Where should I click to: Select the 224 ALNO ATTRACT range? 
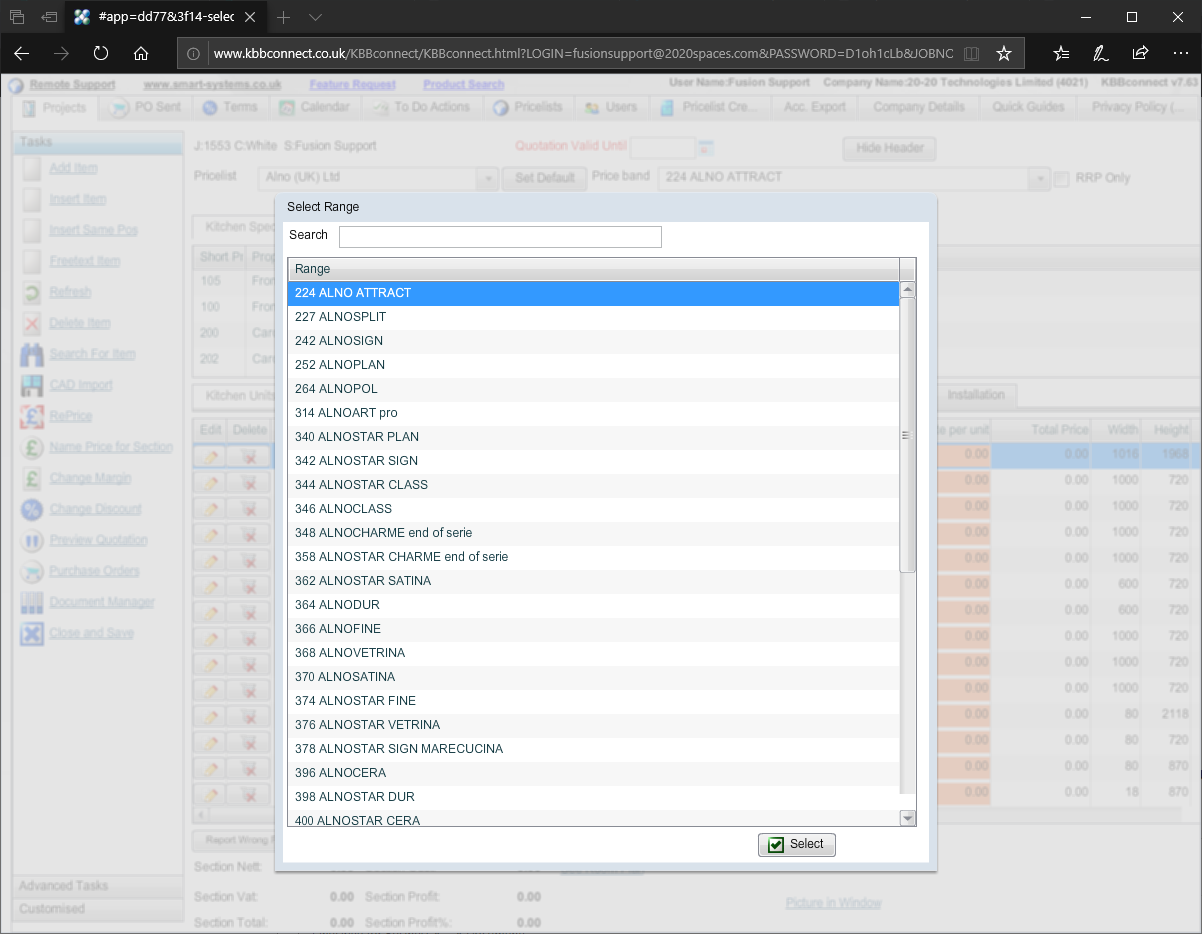tap(594, 293)
